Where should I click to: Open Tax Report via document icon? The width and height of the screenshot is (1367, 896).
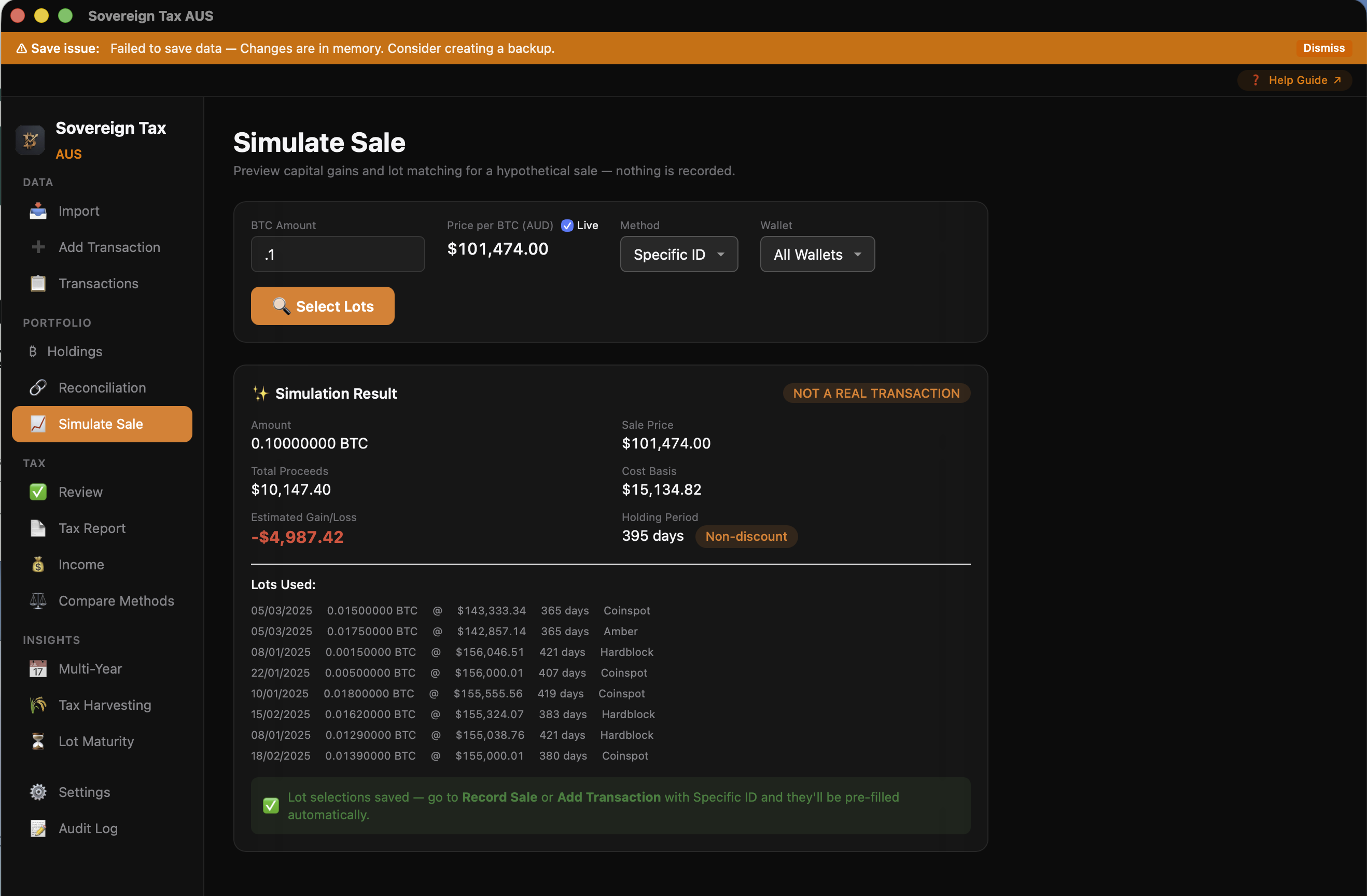[37, 528]
